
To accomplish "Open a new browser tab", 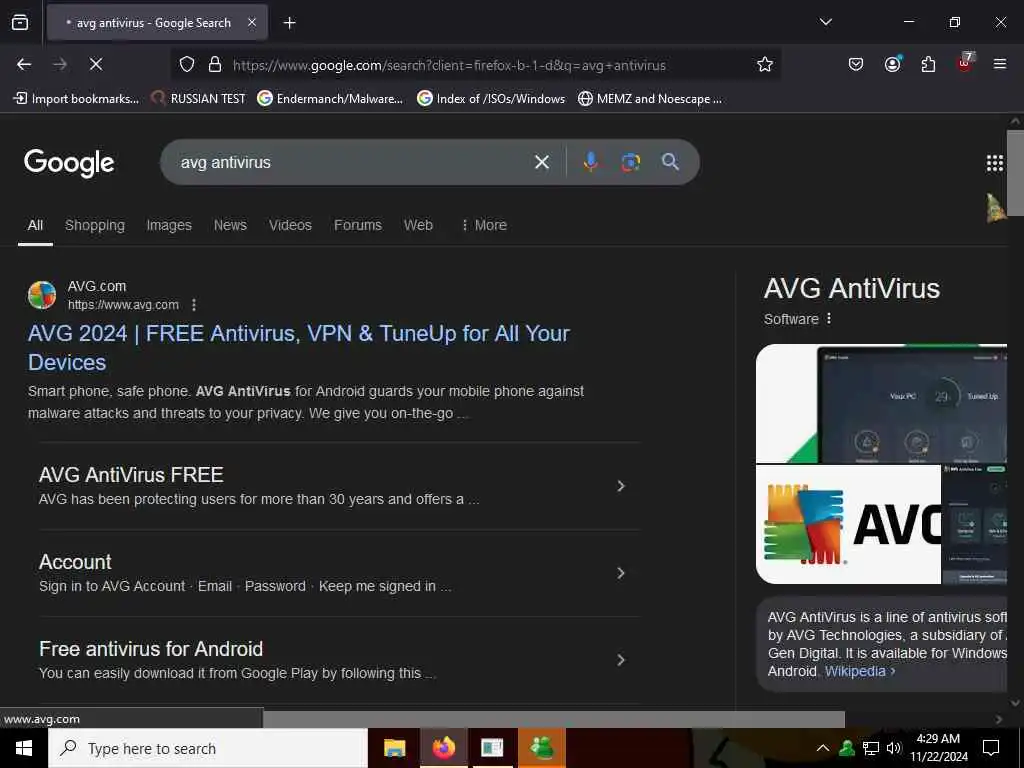I will pyautogui.click(x=289, y=23).
